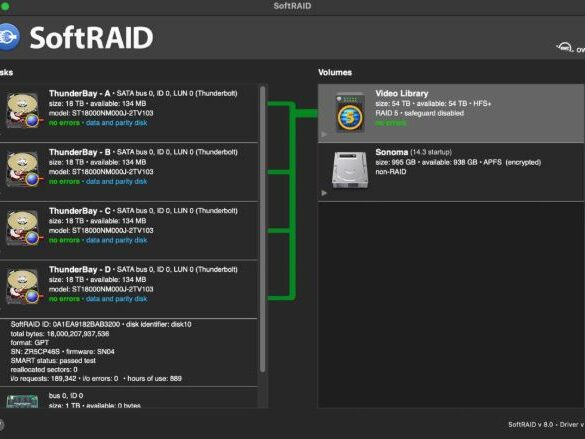Click 'data and parity disk' under ThunderBay - C
Viewport: 585px width, 439px height.
pos(116,240)
